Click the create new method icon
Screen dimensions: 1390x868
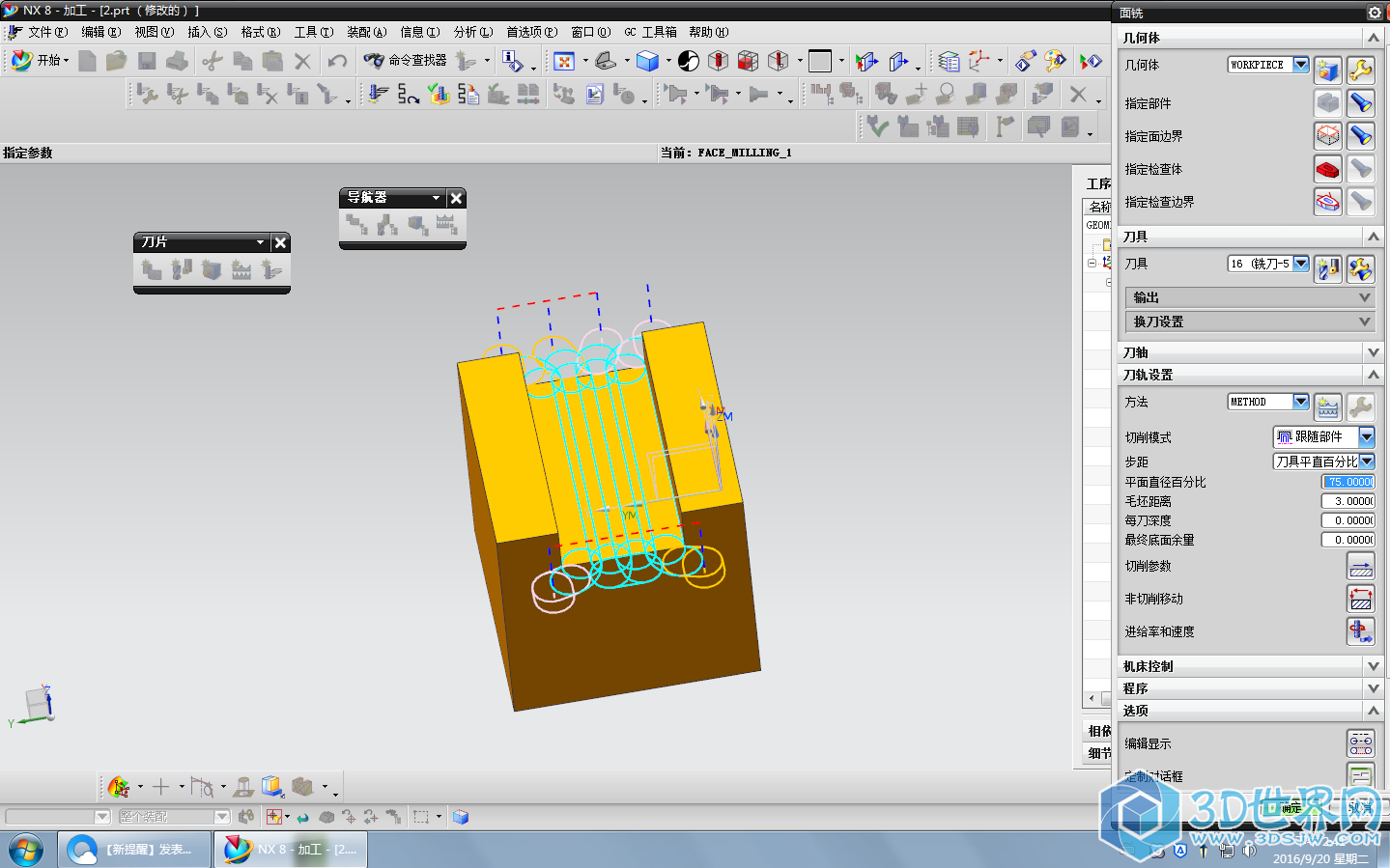click(x=1328, y=406)
